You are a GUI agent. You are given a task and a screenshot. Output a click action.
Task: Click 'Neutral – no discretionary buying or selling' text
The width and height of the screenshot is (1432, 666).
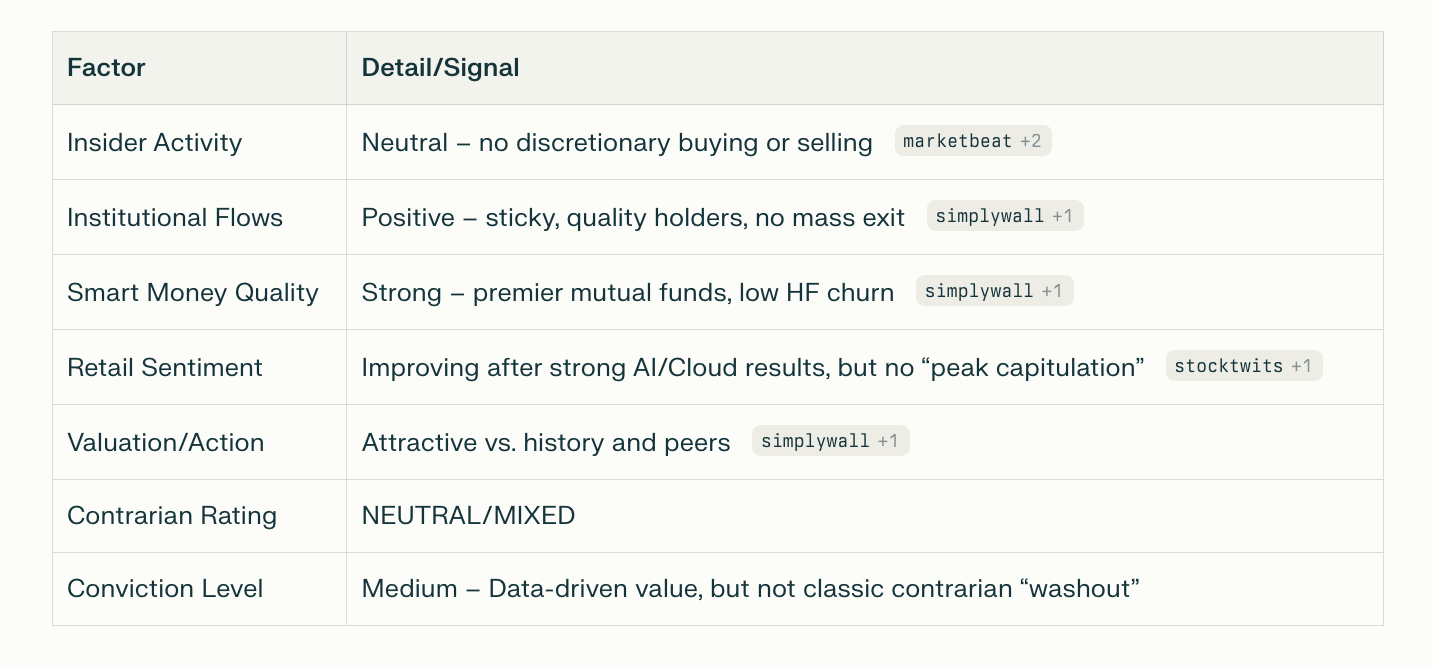616,143
